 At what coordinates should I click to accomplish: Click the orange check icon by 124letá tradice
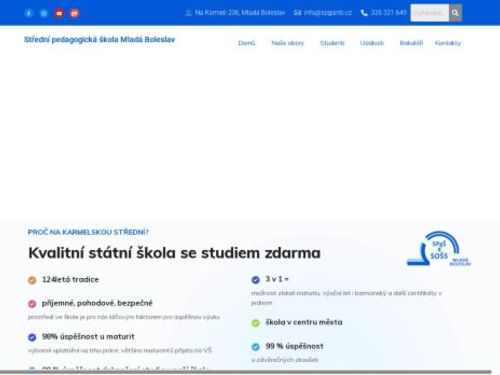pyautogui.click(x=32, y=280)
